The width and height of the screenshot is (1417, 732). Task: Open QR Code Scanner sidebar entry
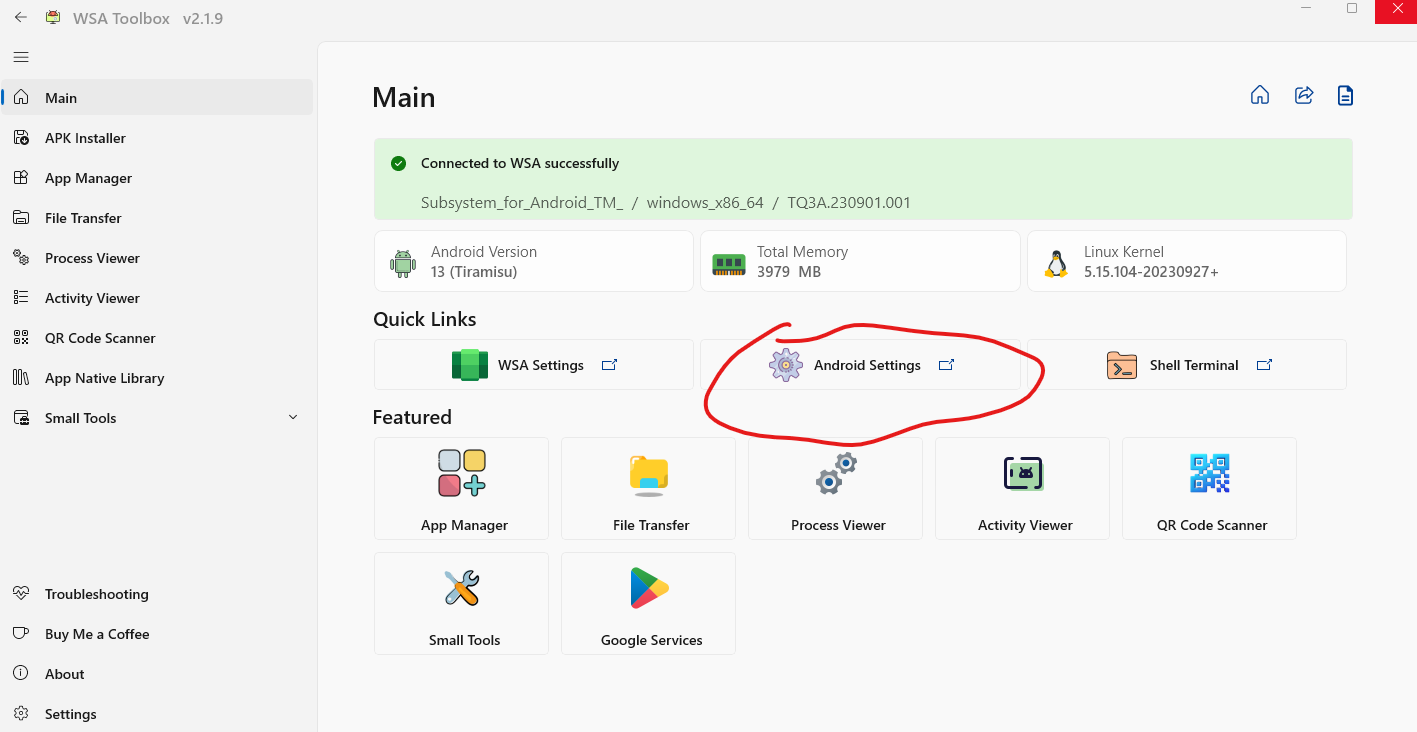click(x=158, y=338)
